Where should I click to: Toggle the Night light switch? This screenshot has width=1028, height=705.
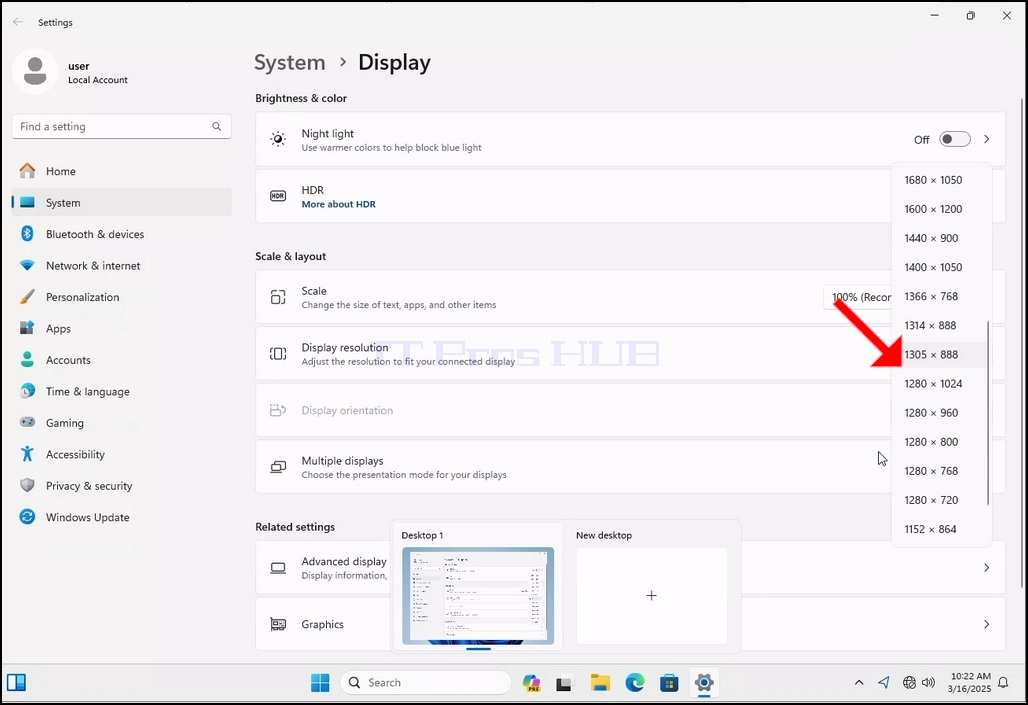point(955,139)
